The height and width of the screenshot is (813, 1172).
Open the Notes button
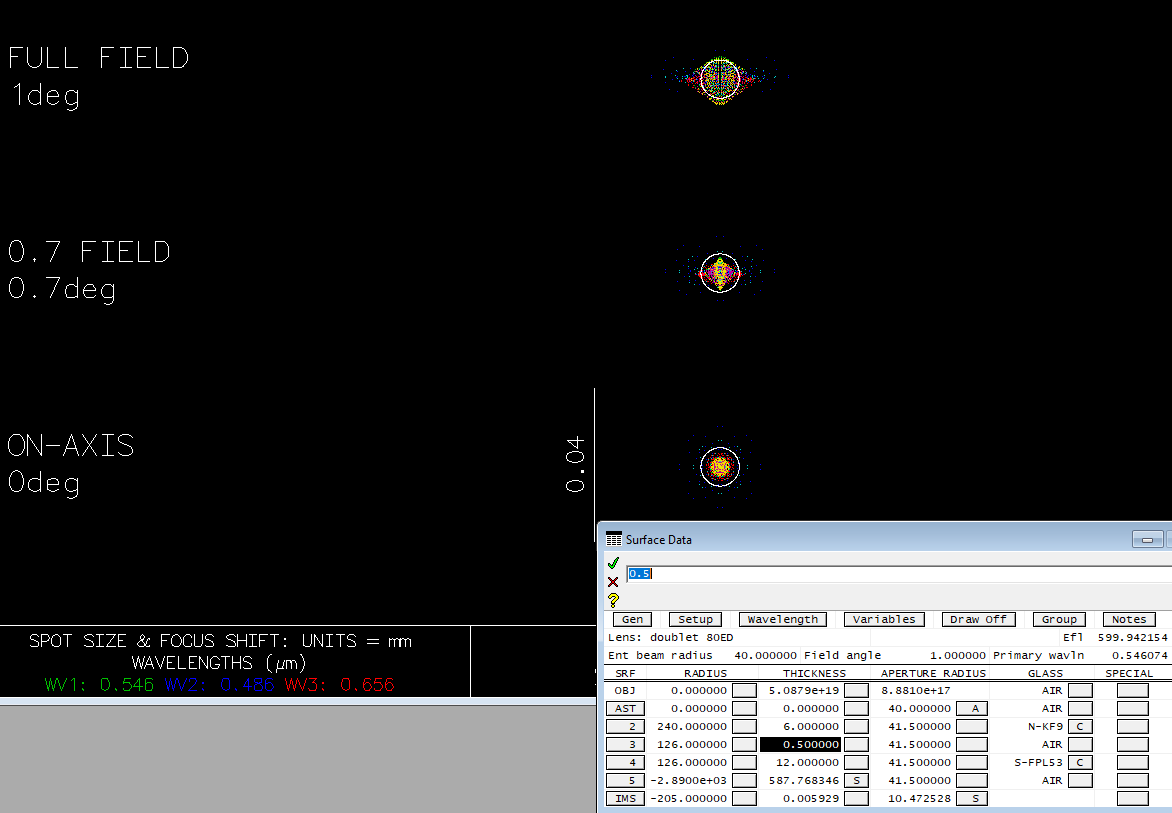(1129, 619)
